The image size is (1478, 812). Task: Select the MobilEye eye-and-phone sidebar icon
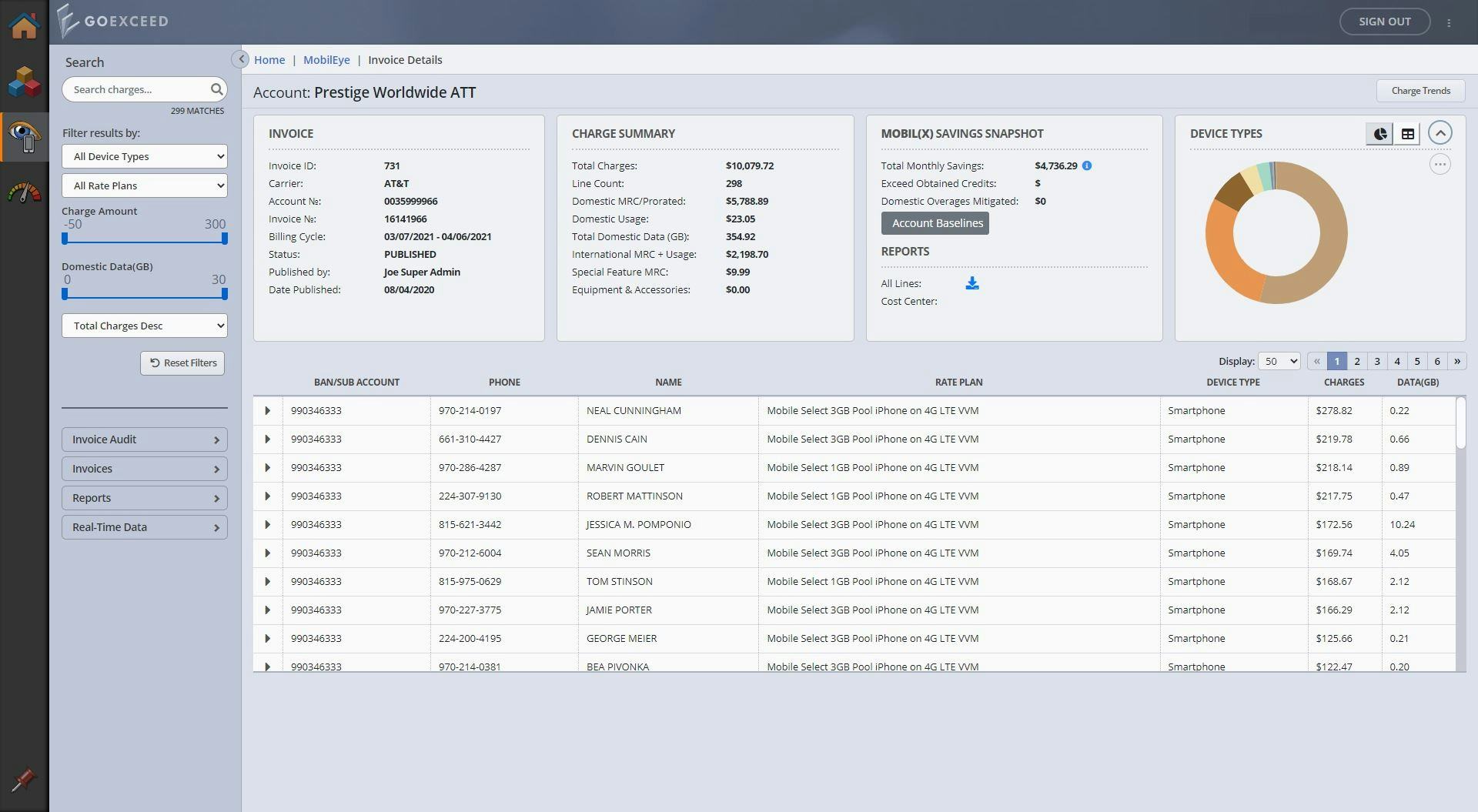click(24, 137)
